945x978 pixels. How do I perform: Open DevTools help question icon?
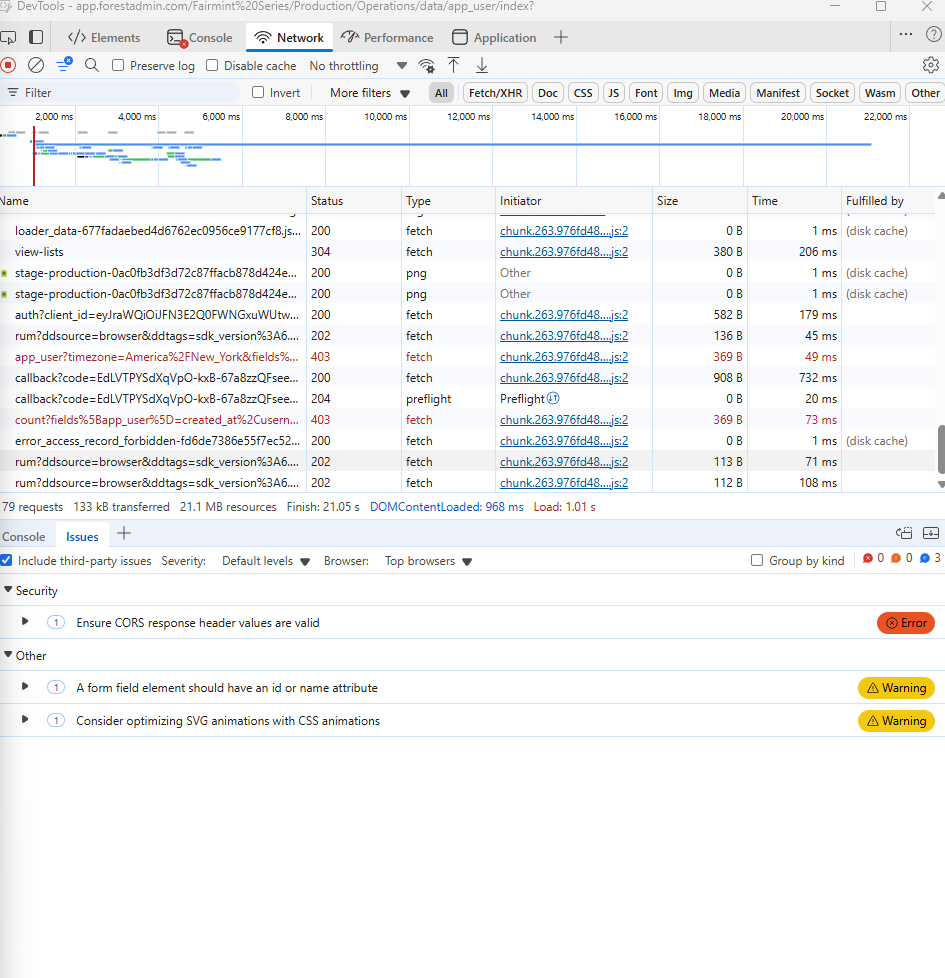pyautogui.click(x=933, y=35)
